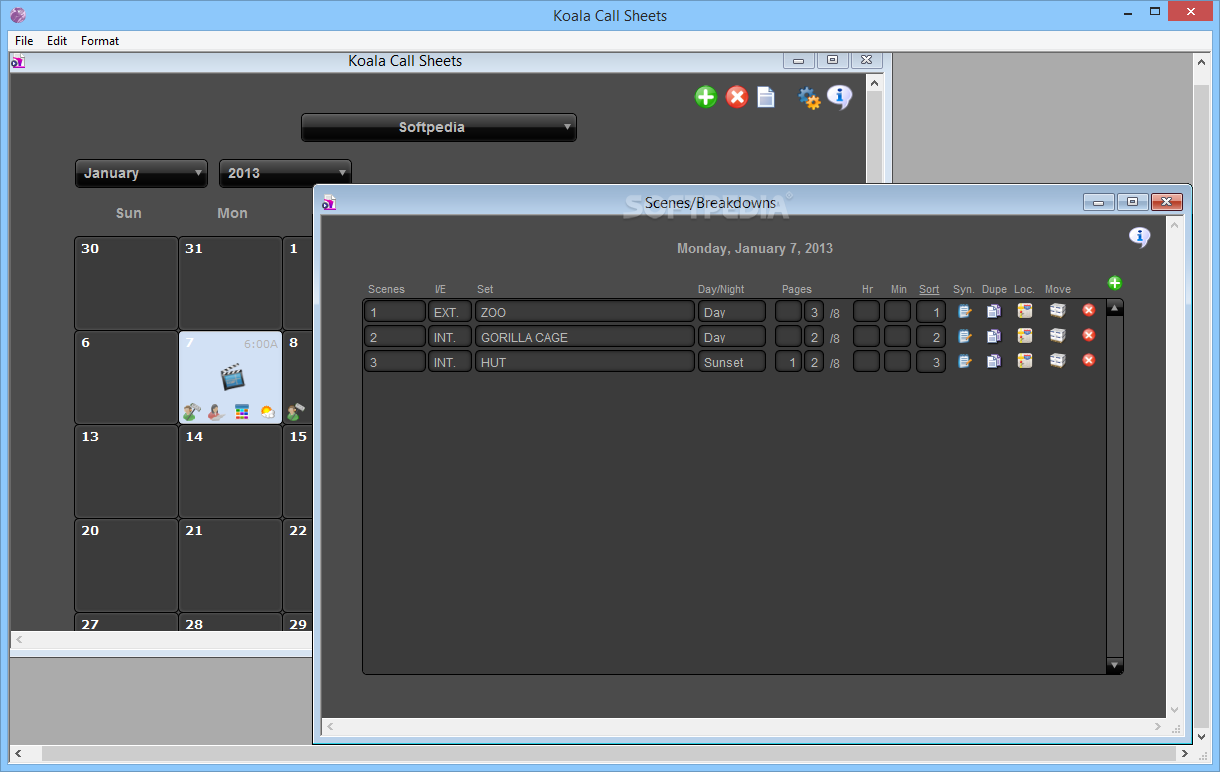Open location map for the HUT scene
This screenshot has width=1220, height=772.
[x=1024, y=361]
